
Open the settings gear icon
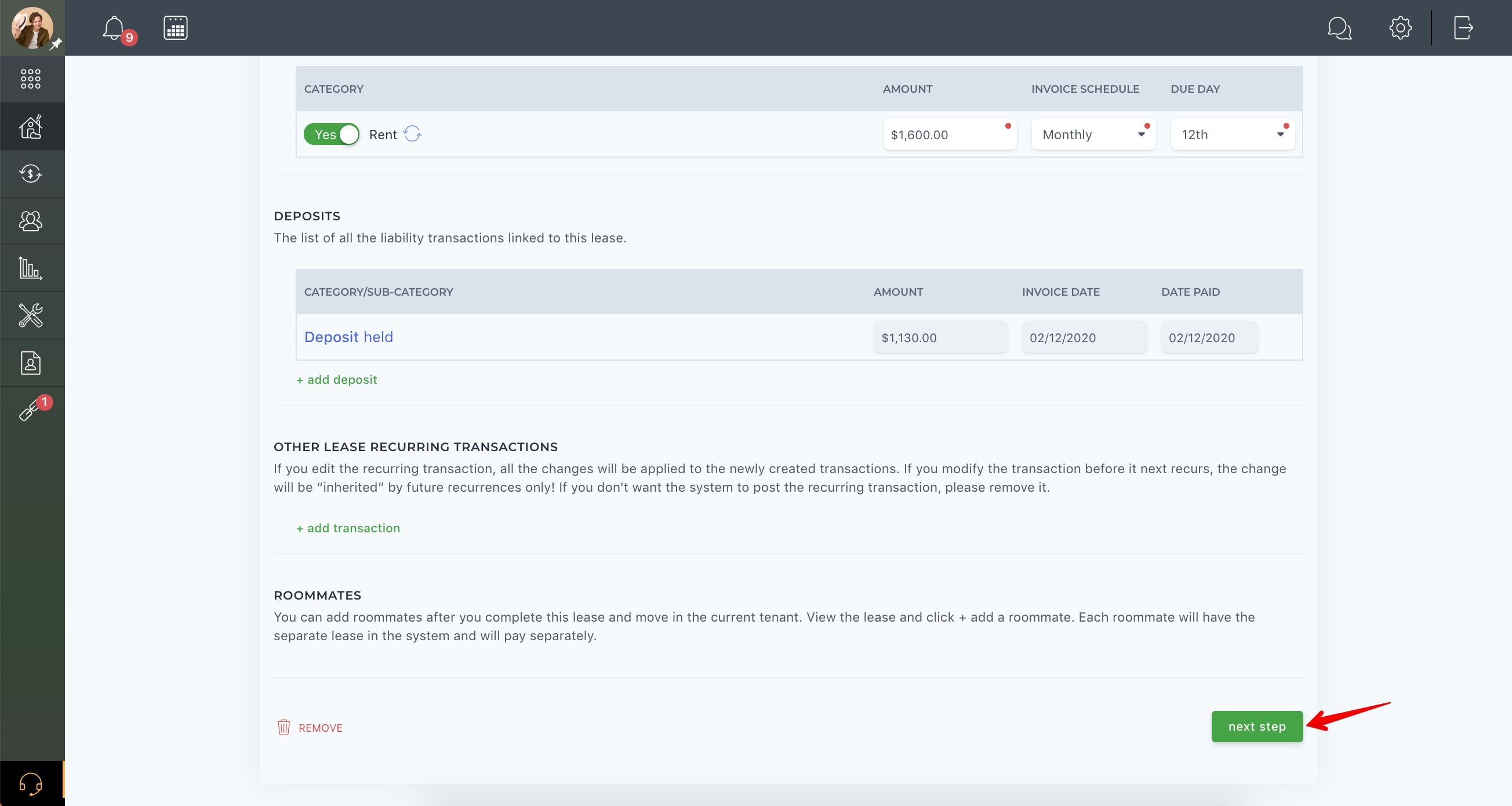1400,28
